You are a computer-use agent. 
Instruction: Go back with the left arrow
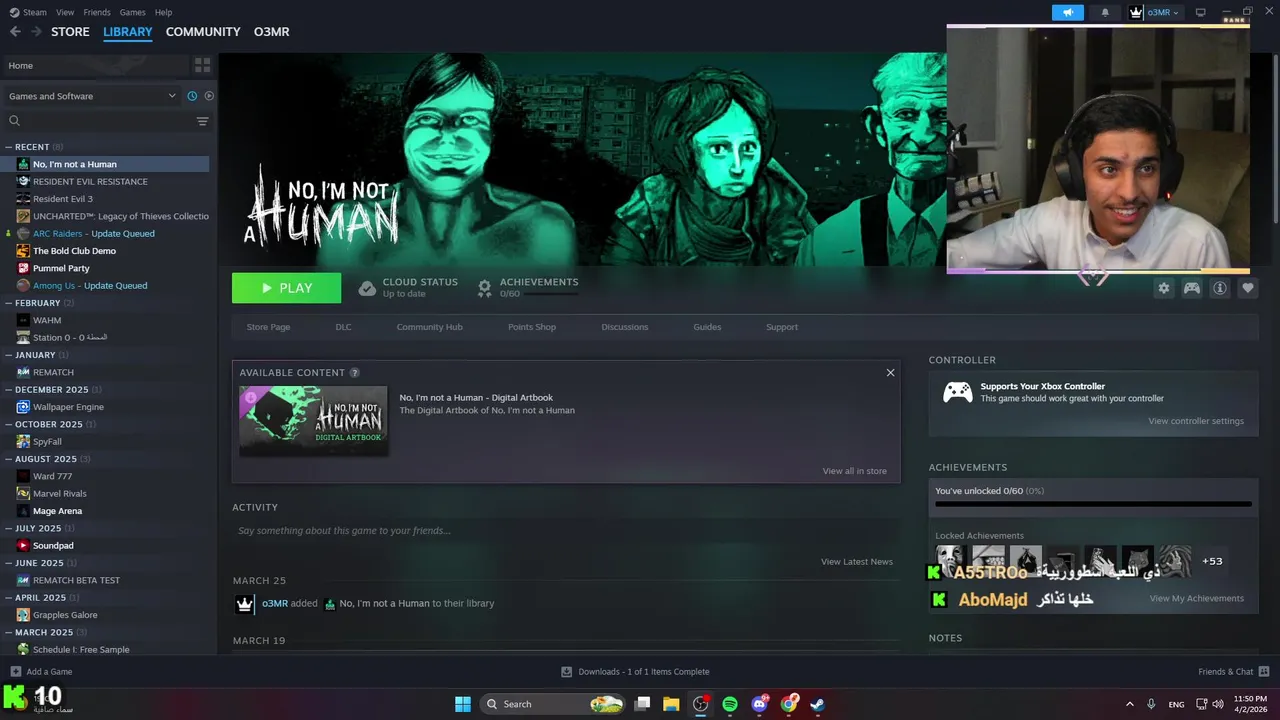point(15,32)
